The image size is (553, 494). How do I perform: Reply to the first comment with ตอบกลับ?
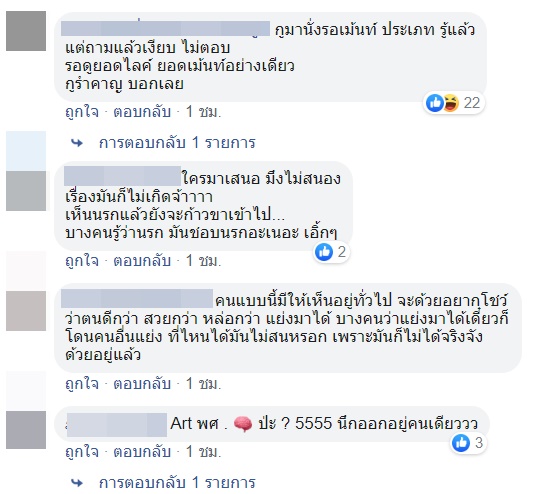(142, 112)
